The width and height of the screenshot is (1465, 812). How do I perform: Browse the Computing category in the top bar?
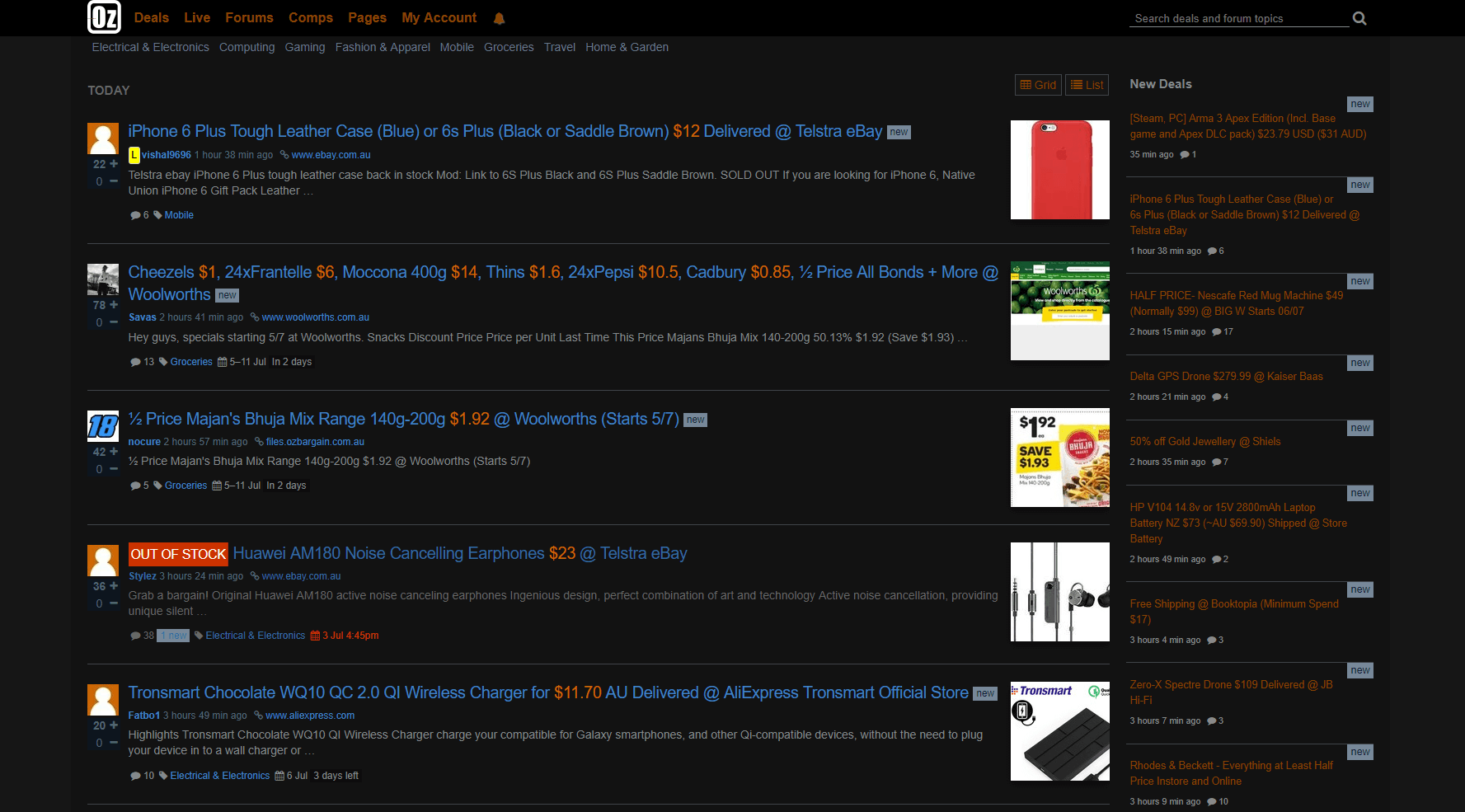coord(247,47)
